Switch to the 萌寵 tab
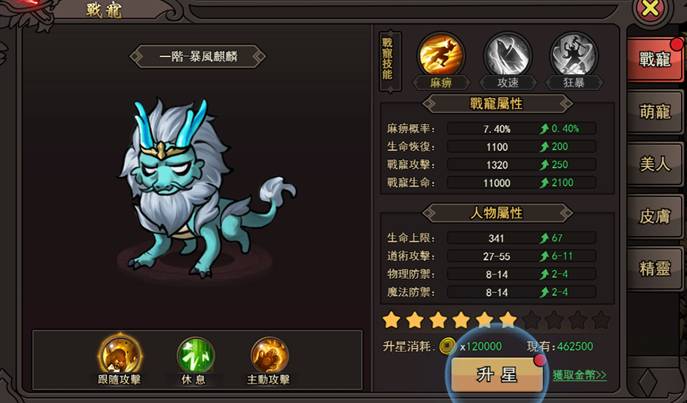This screenshot has width=687, height=403. coord(655,112)
